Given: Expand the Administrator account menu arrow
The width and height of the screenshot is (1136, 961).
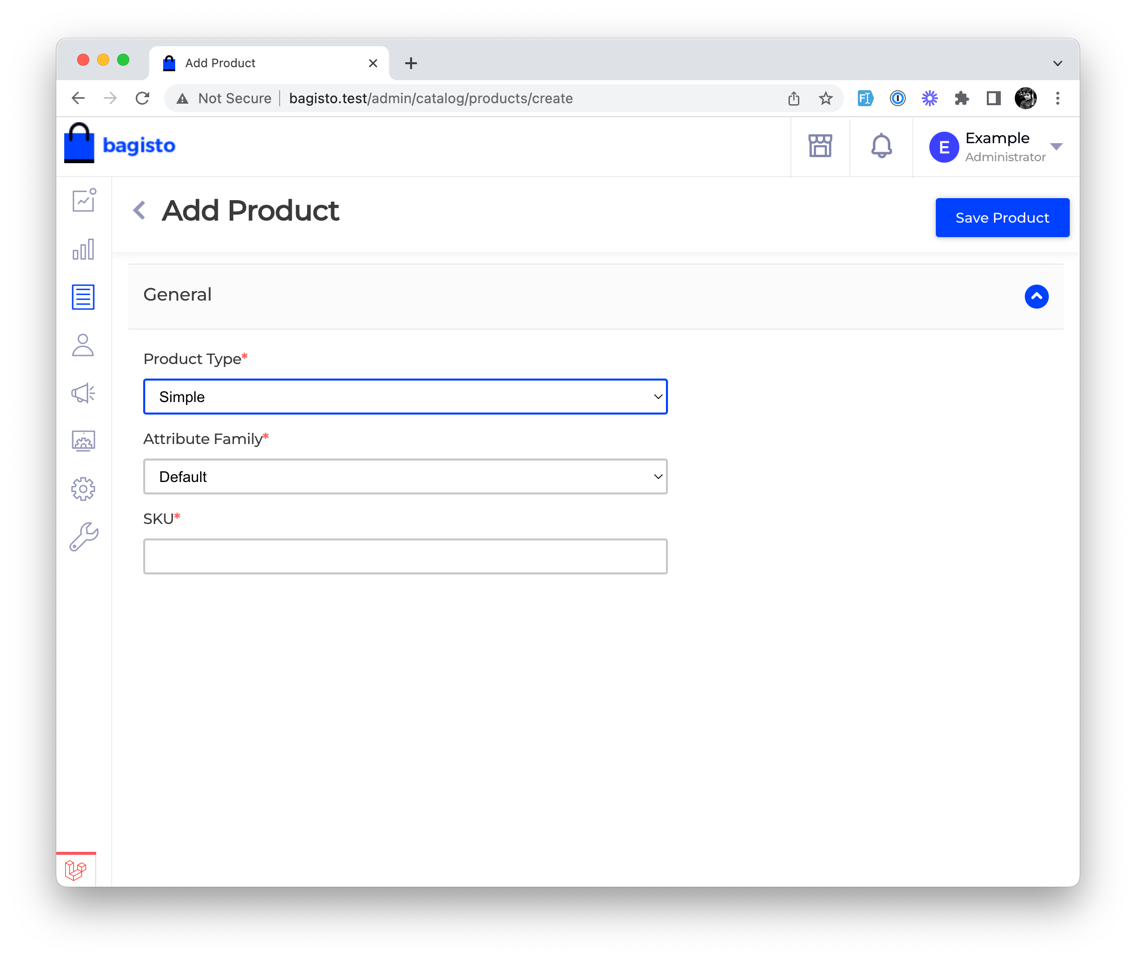Looking at the screenshot, I should (x=1056, y=146).
